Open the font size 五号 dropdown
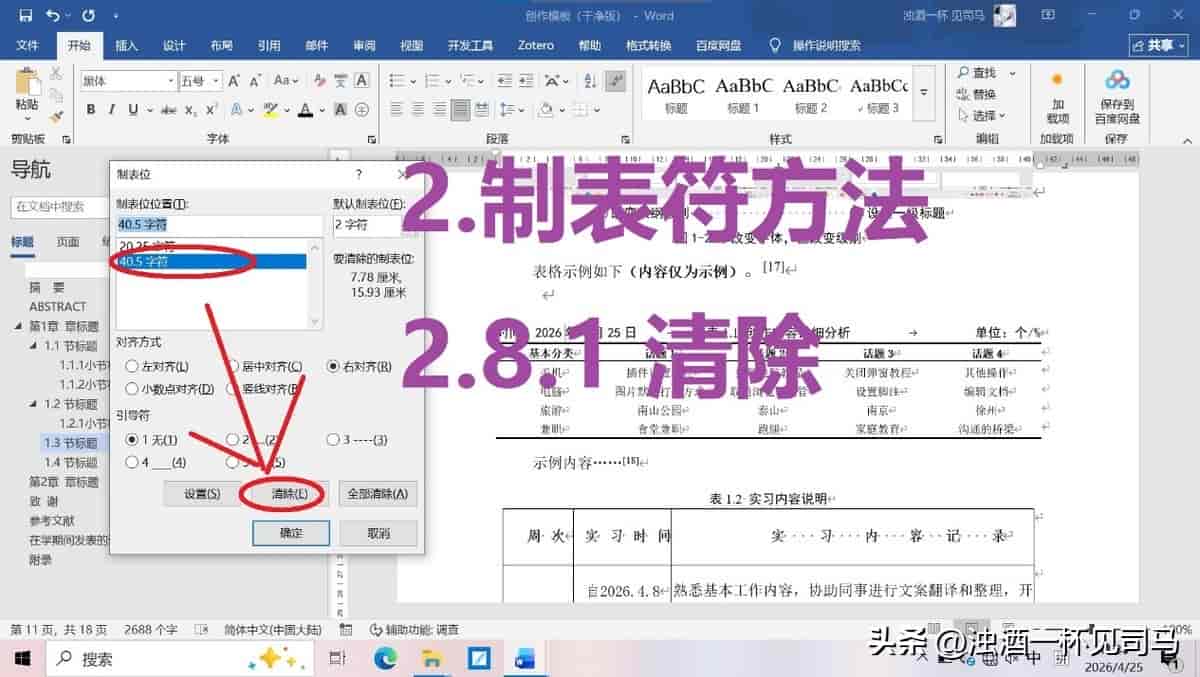1200x677 pixels. [214, 81]
